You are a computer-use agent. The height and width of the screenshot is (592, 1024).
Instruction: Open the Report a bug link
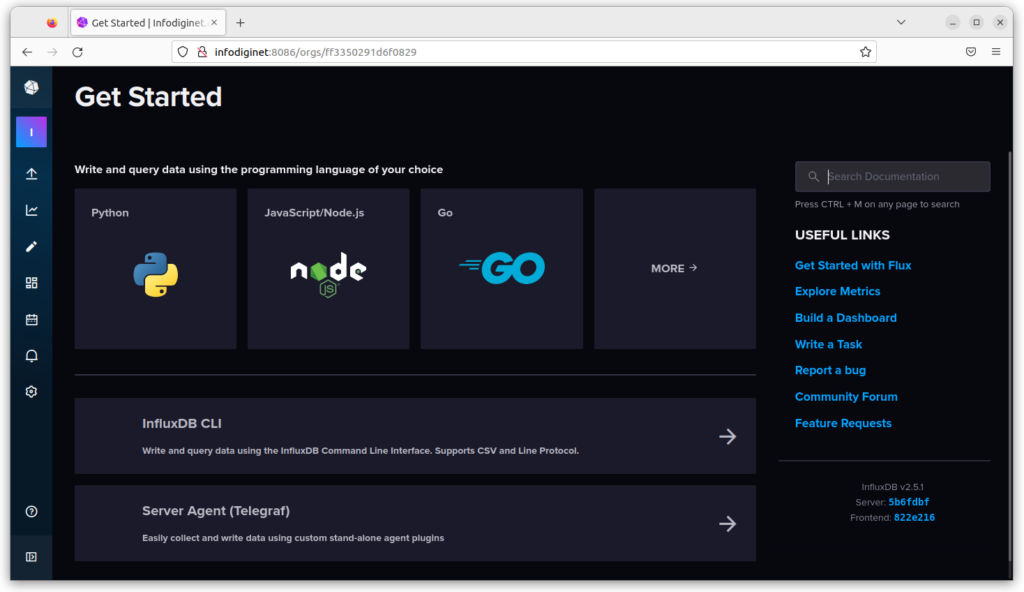point(830,370)
